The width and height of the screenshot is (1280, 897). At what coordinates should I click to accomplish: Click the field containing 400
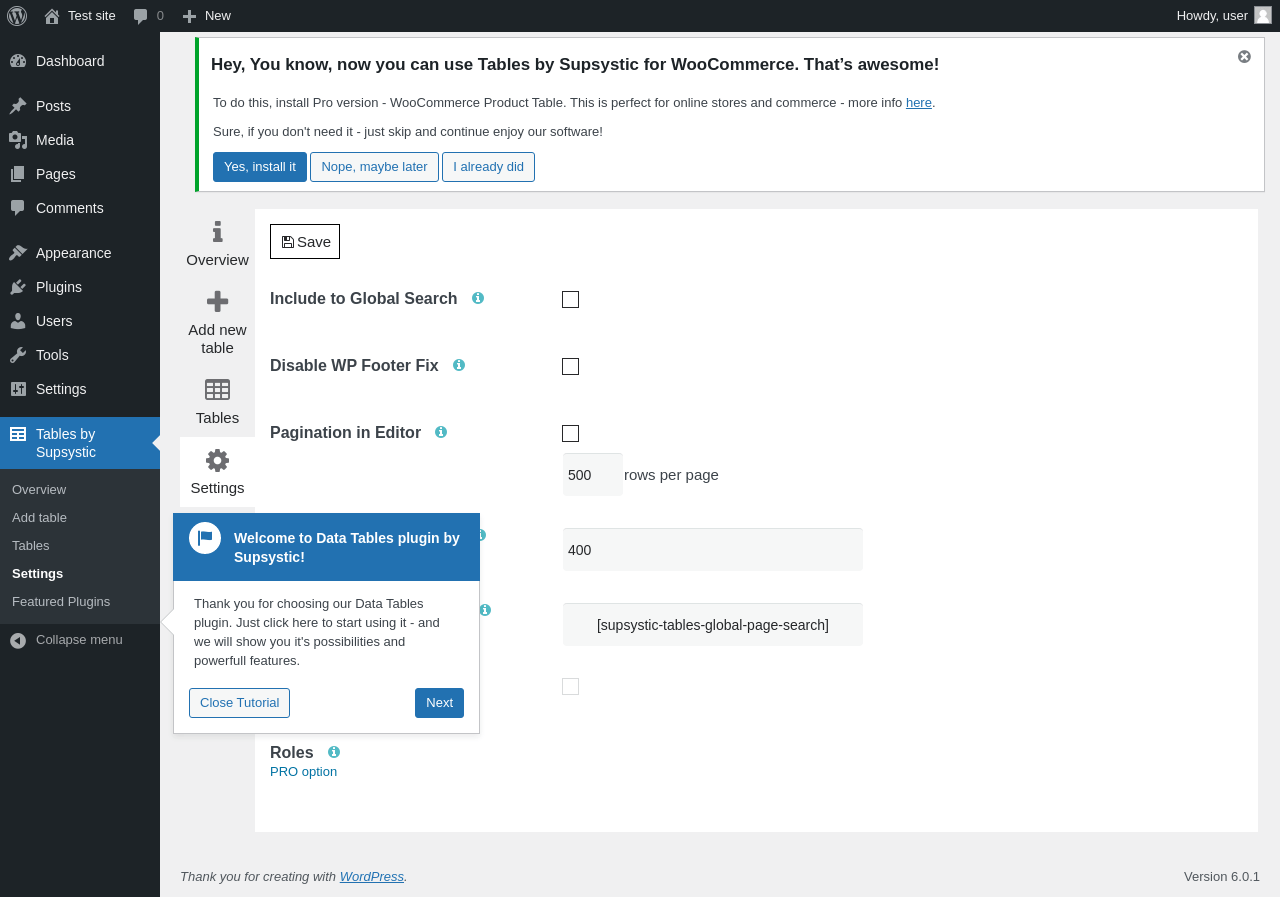click(713, 550)
